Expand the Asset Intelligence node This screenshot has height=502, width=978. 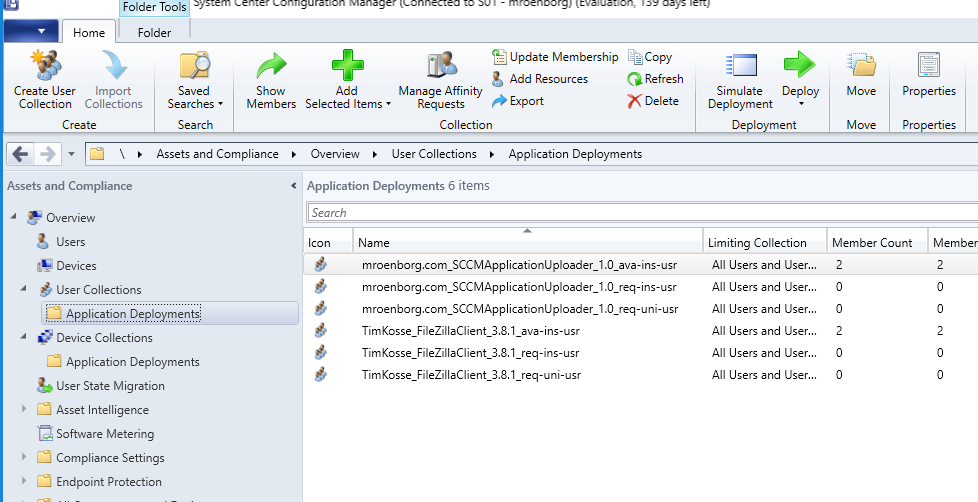click(x=24, y=409)
